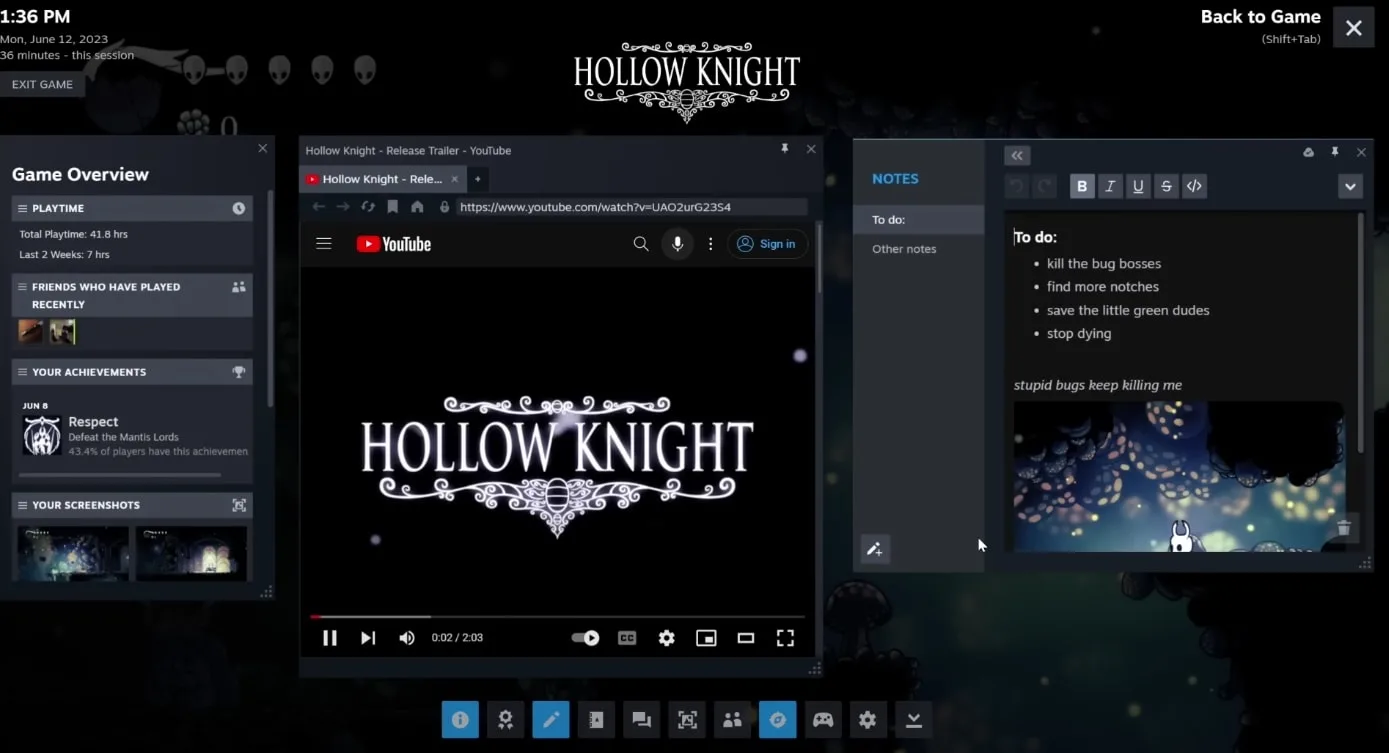Click the Exit Game button
1389x753 pixels.
(x=42, y=85)
